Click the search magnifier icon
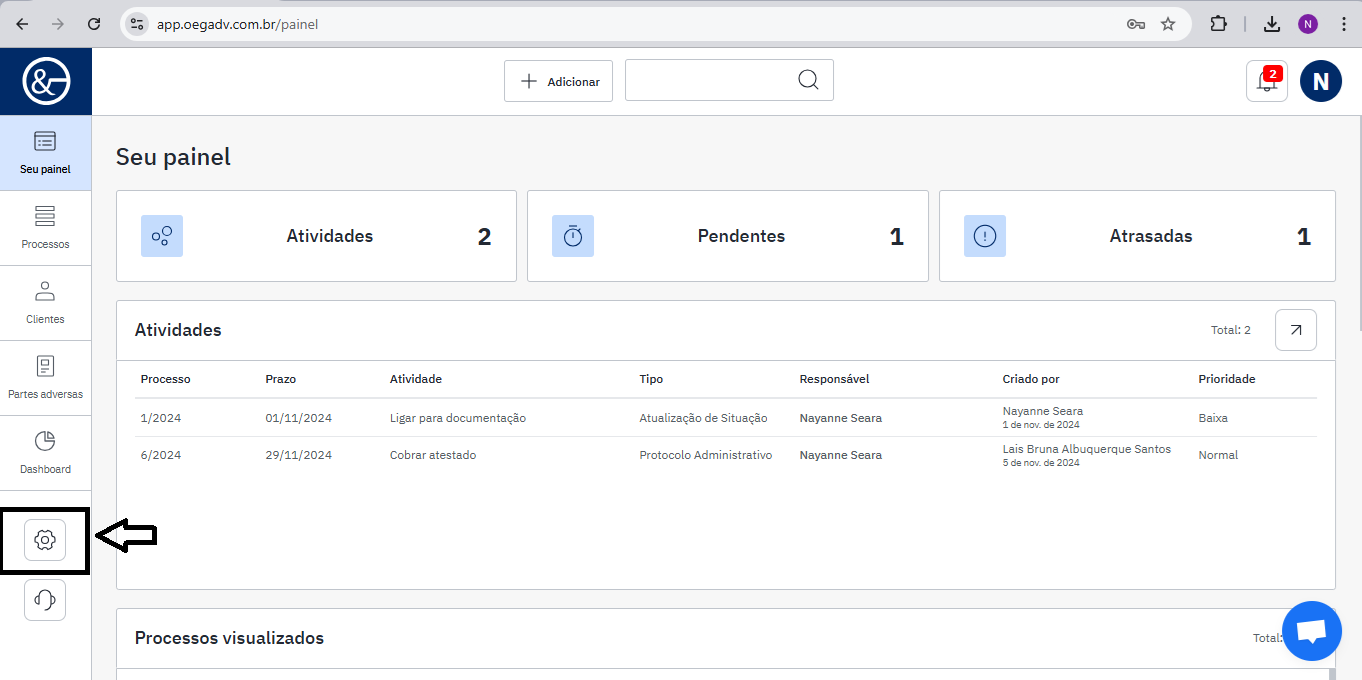Image resolution: width=1362 pixels, height=680 pixels. [808, 80]
